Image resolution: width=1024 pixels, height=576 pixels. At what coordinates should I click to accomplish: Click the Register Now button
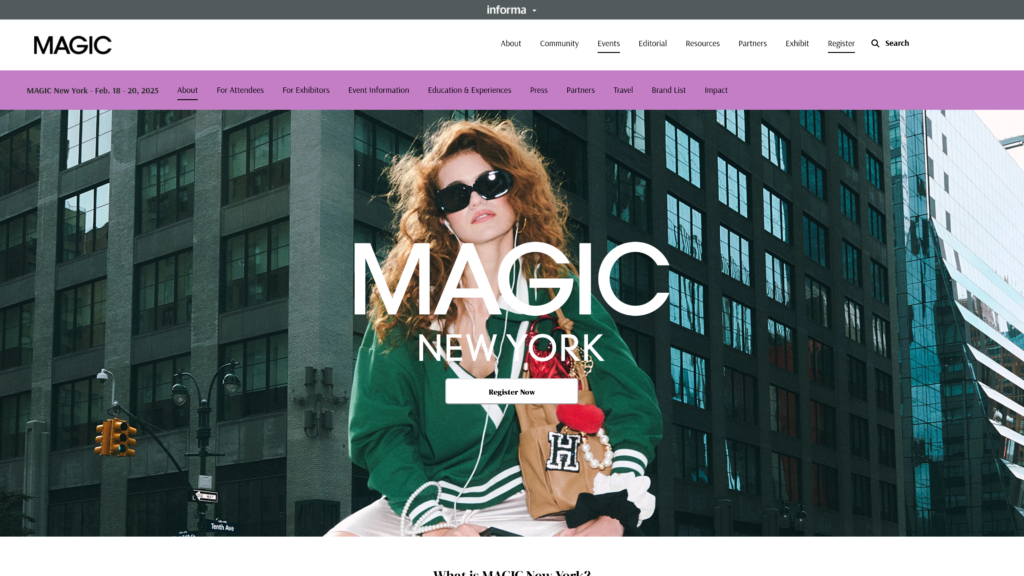pyautogui.click(x=511, y=392)
